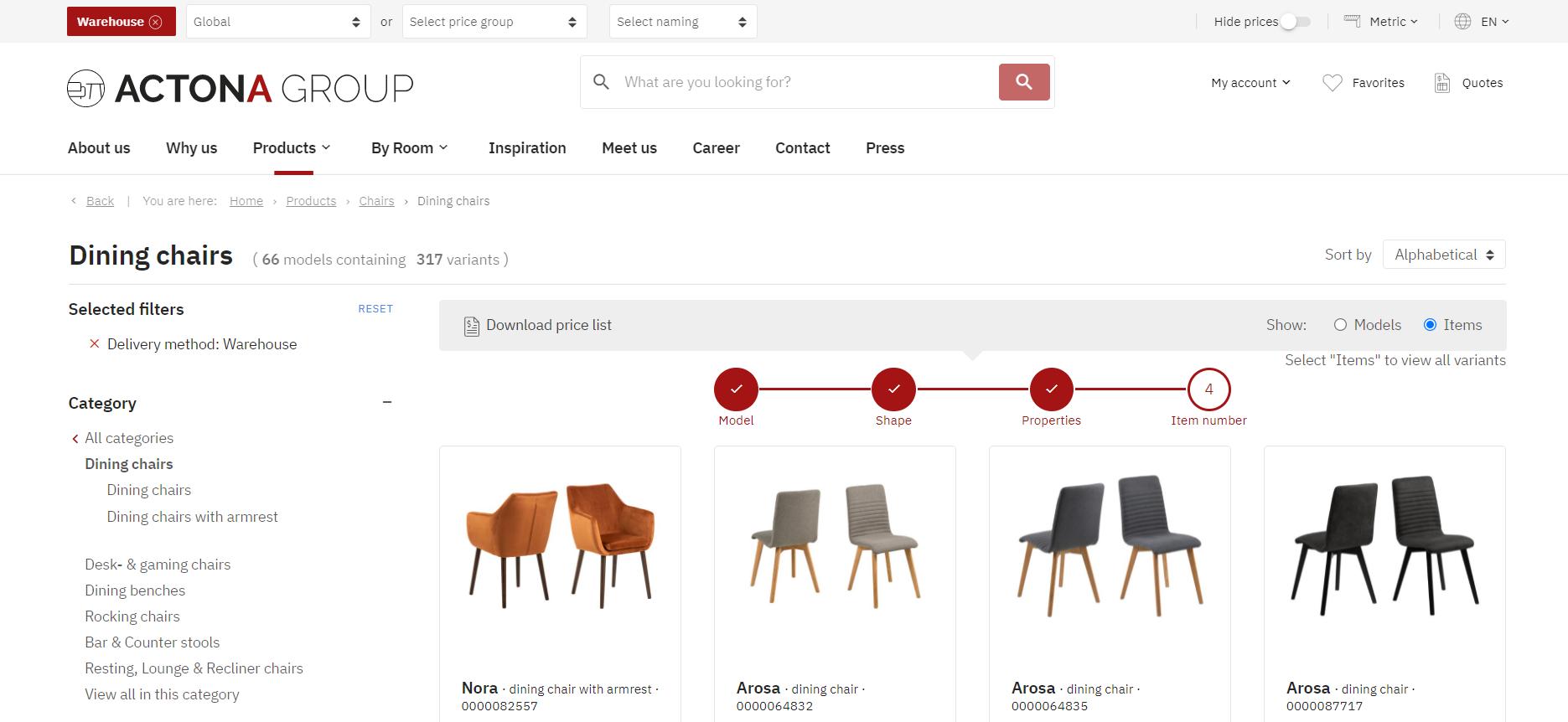Select Rocking chairs category
The width and height of the screenshot is (1568, 722).
click(x=132, y=616)
